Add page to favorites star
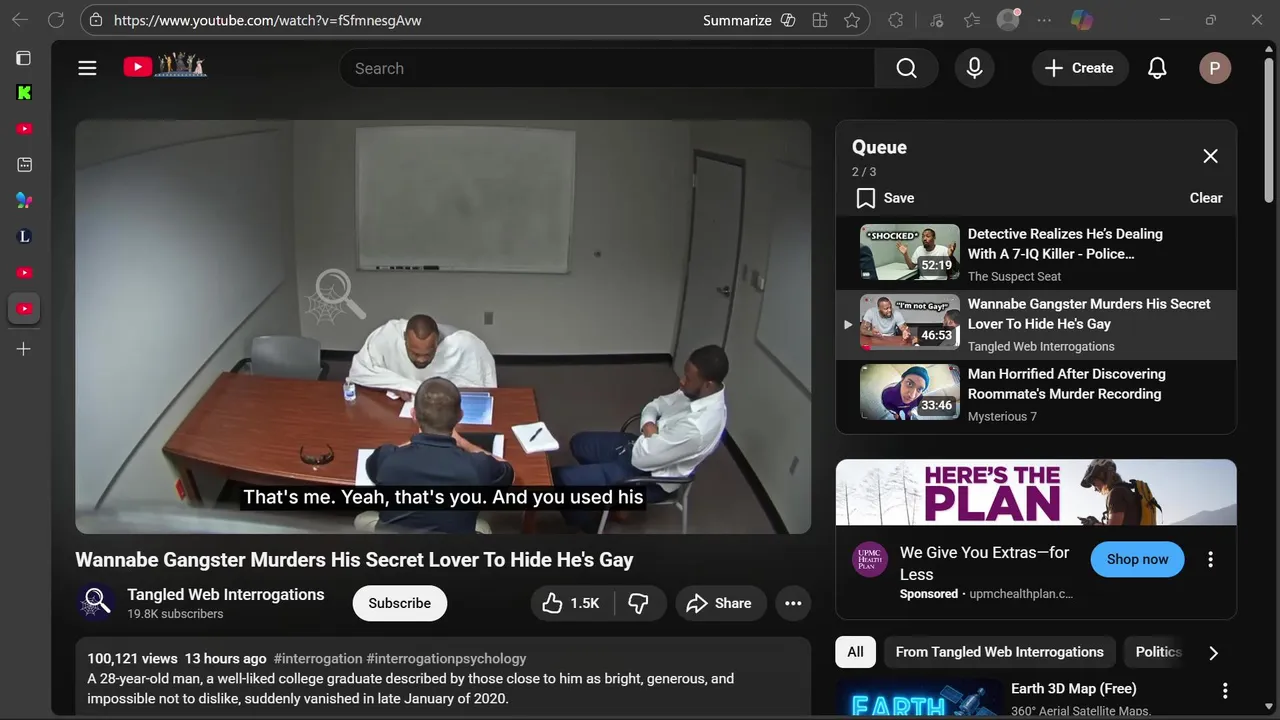The image size is (1280, 720). [x=851, y=20]
